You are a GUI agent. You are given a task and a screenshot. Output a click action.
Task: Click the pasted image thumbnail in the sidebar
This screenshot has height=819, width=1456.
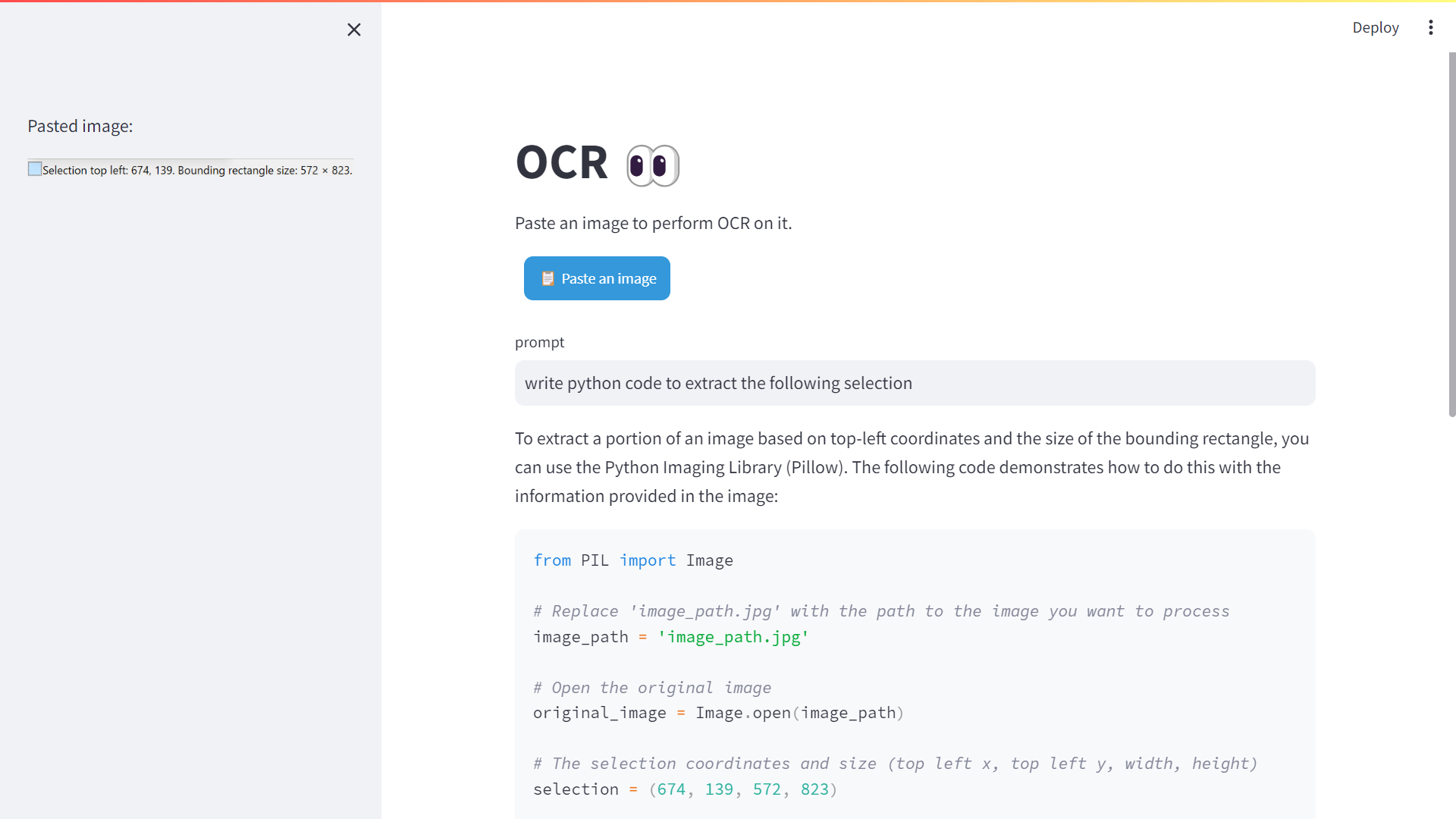click(x=190, y=169)
